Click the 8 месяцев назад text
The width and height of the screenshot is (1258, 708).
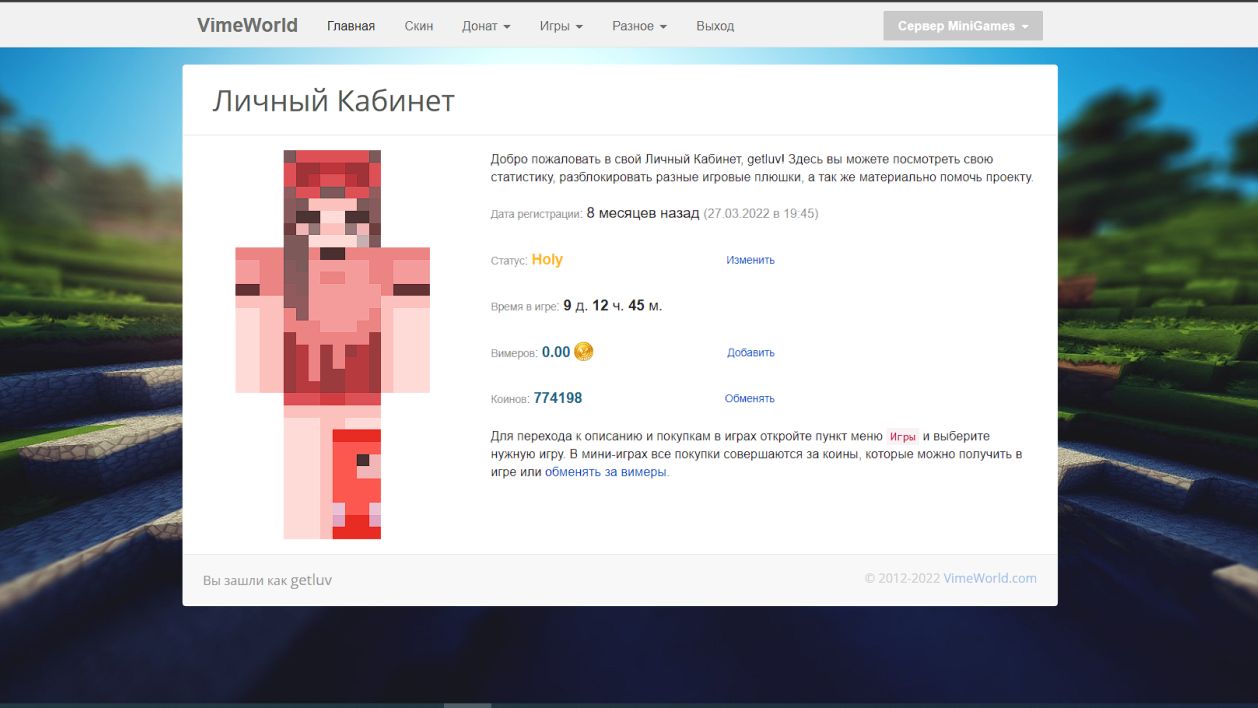pyautogui.click(x=643, y=214)
